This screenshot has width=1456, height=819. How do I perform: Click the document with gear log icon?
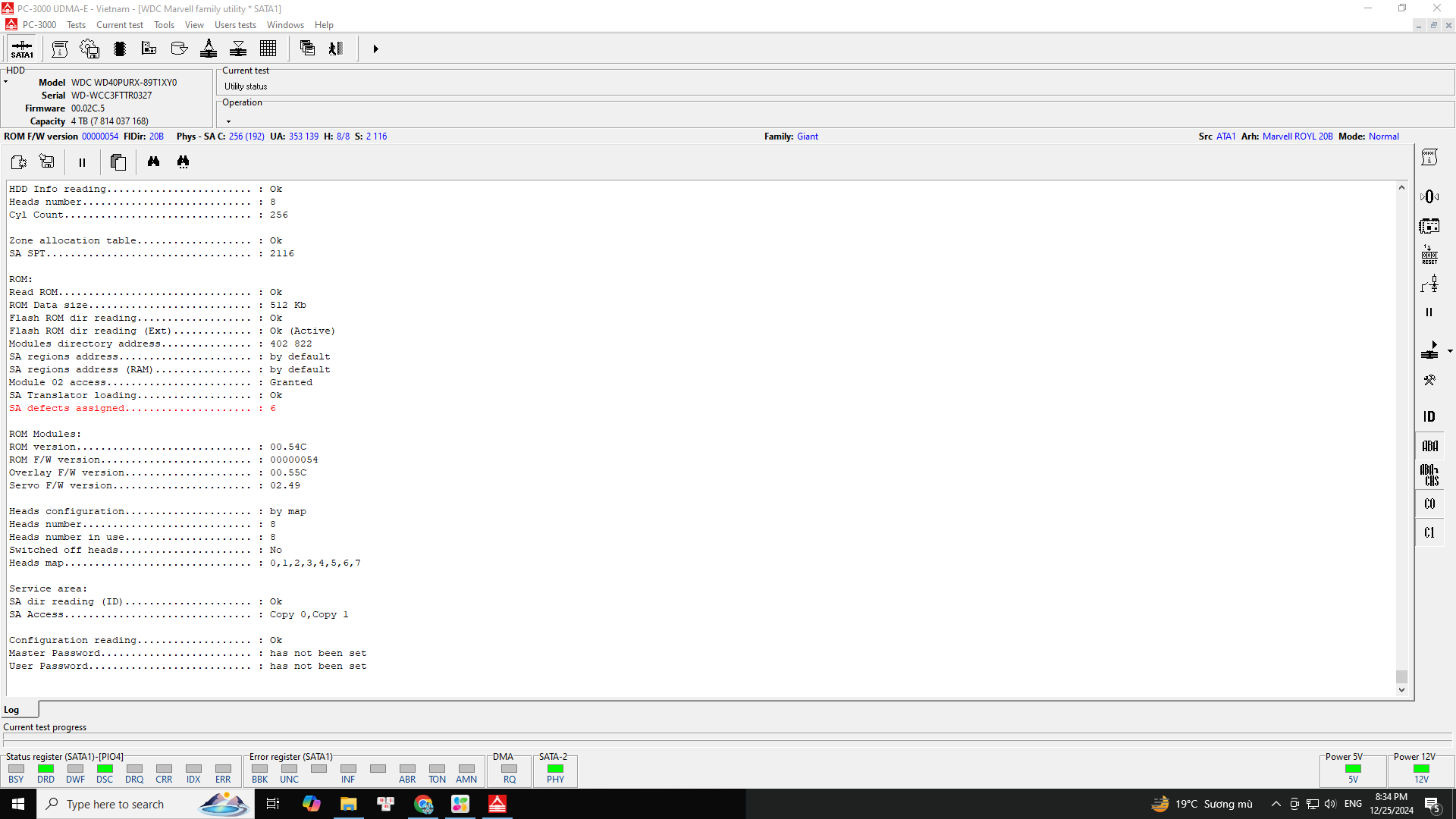18,162
